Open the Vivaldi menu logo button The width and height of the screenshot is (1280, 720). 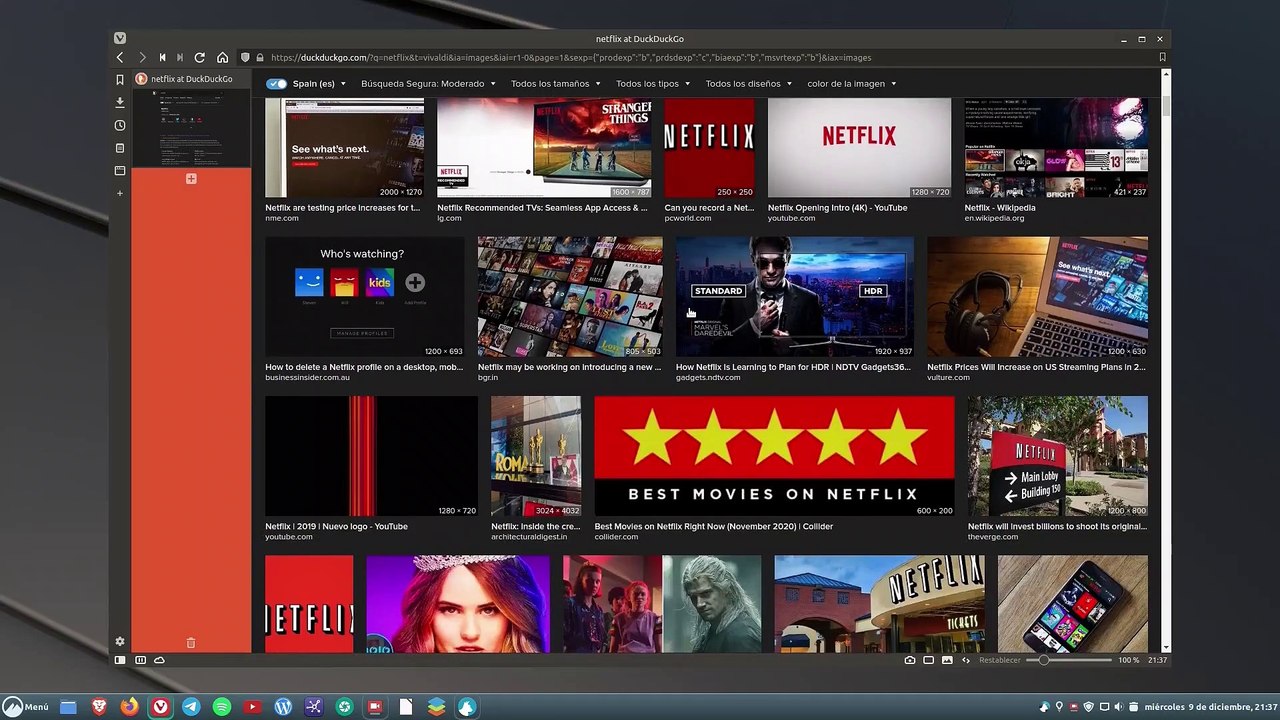click(120, 38)
